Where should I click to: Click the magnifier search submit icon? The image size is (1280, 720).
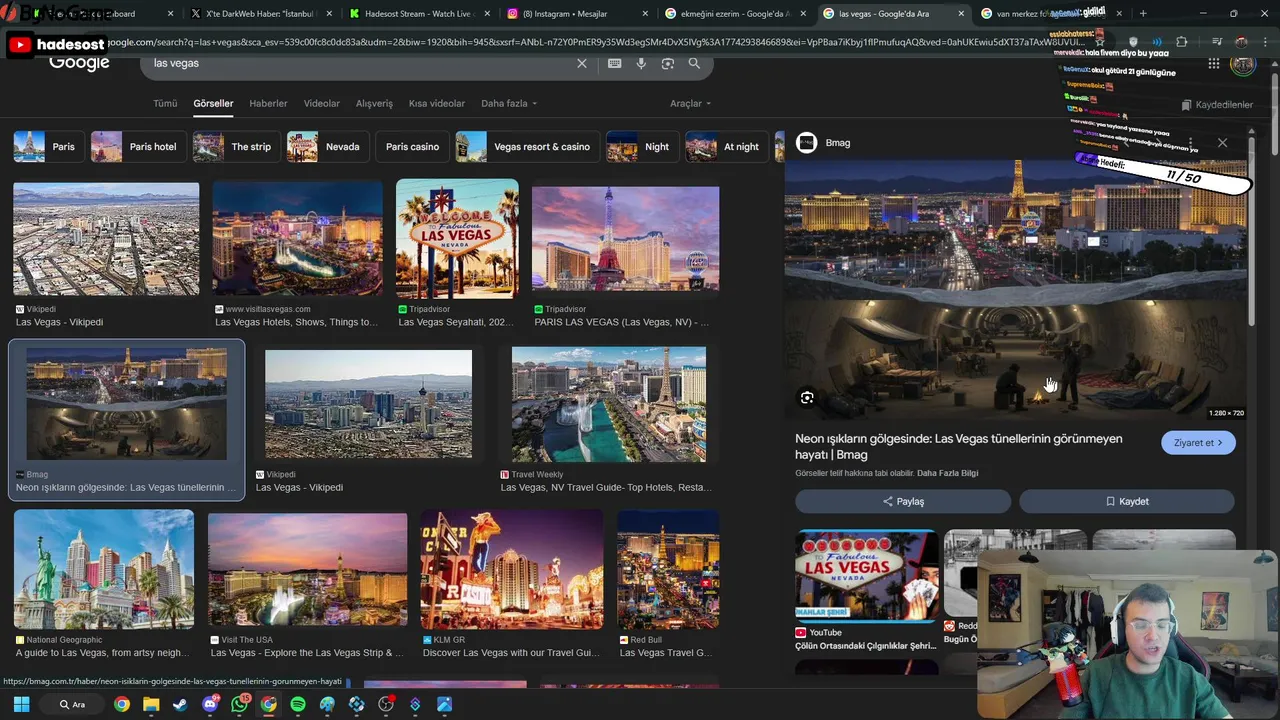(694, 63)
